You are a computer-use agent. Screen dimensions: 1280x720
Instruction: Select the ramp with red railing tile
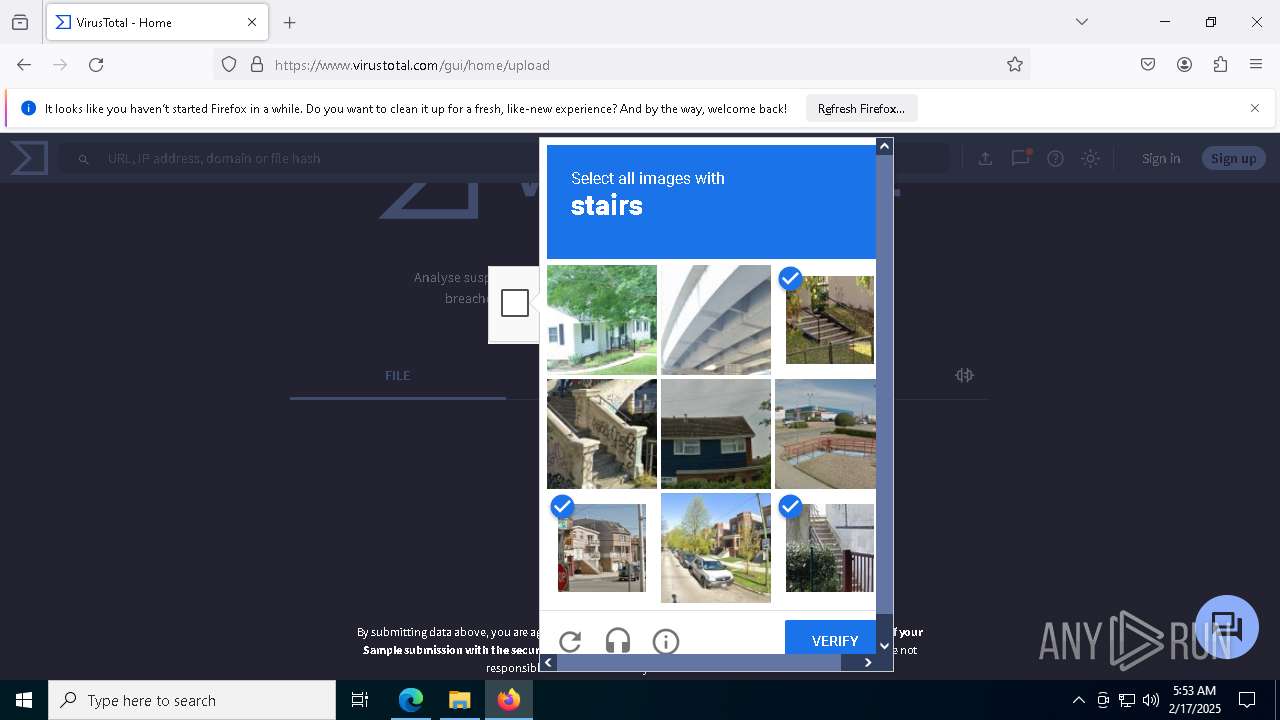[826, 434]
